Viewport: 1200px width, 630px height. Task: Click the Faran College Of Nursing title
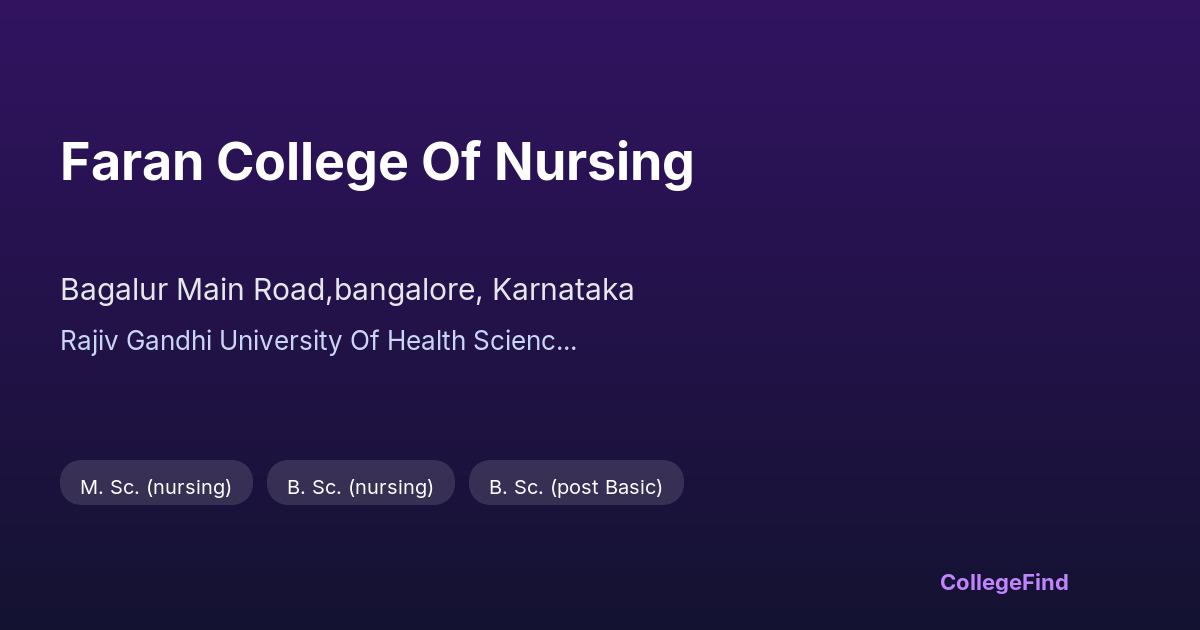coord(377,162)
